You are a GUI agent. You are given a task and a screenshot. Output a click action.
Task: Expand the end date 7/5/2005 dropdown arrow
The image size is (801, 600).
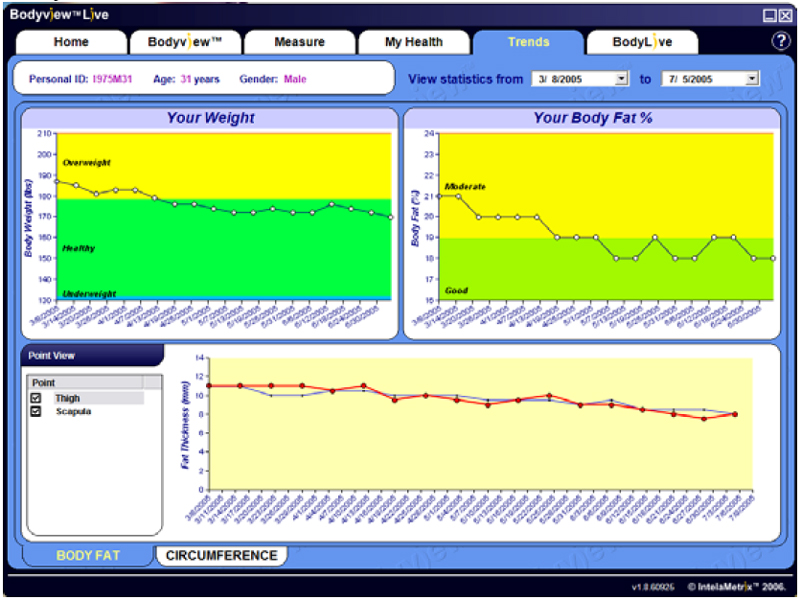coord(752,79)
